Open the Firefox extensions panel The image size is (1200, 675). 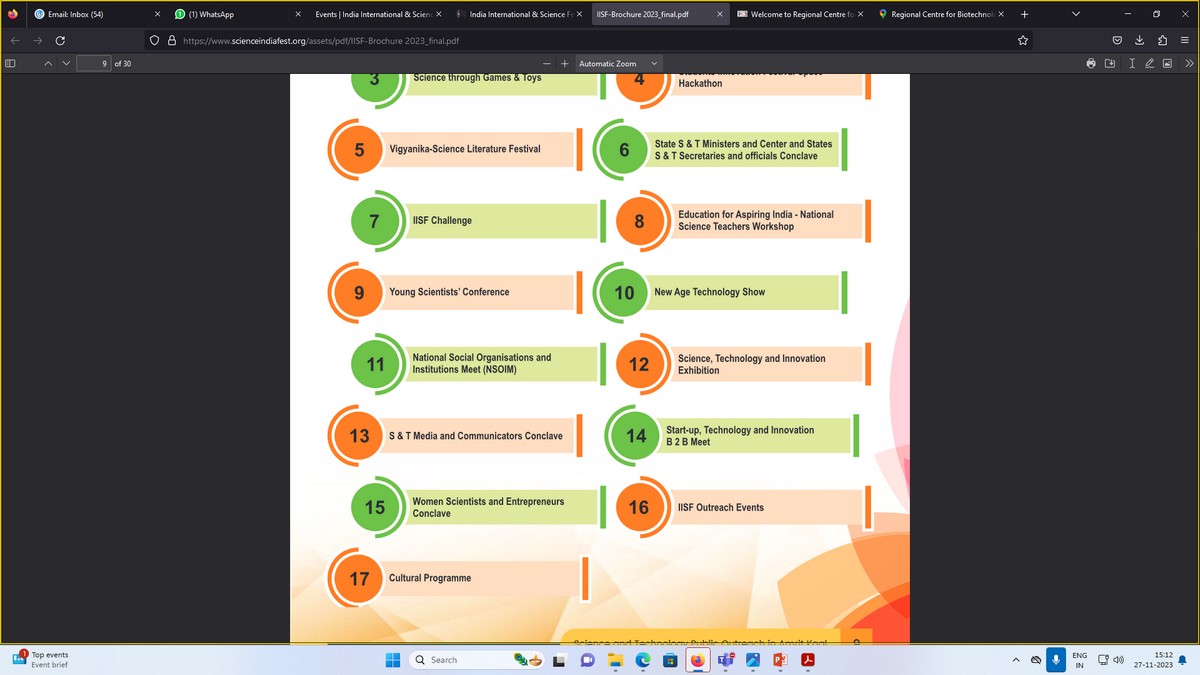[x=1163, y=41]
